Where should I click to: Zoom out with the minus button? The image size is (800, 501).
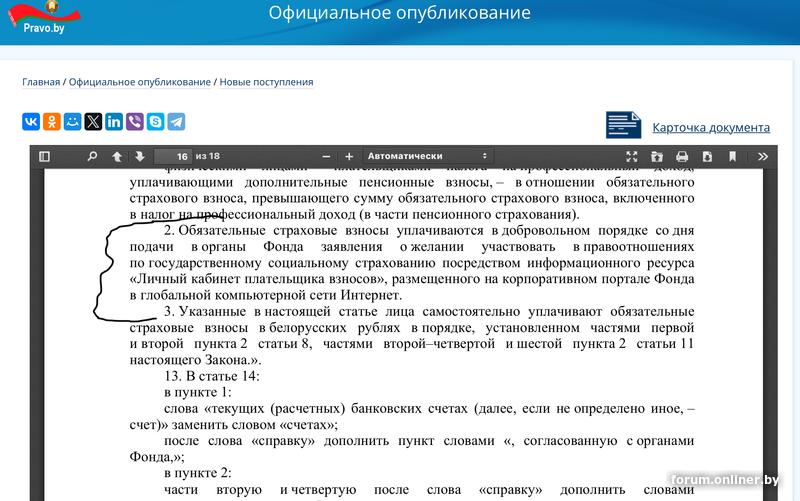pyautogui.click(x=327, y=156)
